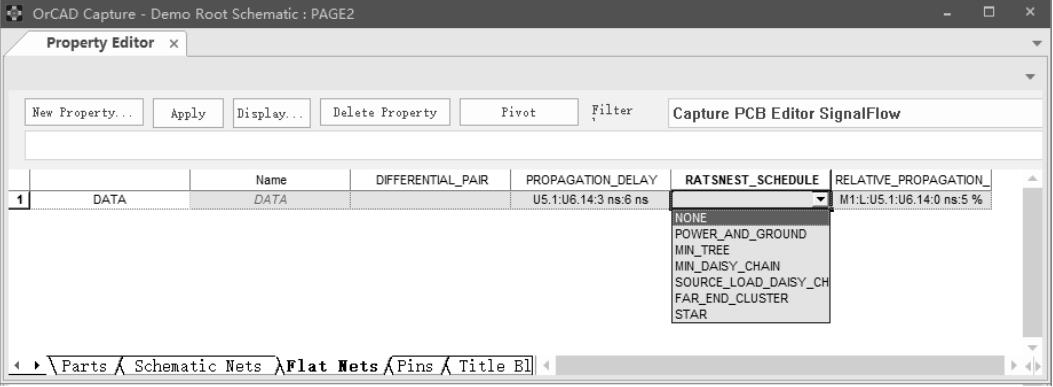Switch to the Schematic Nets tab

tap(197, 366)
